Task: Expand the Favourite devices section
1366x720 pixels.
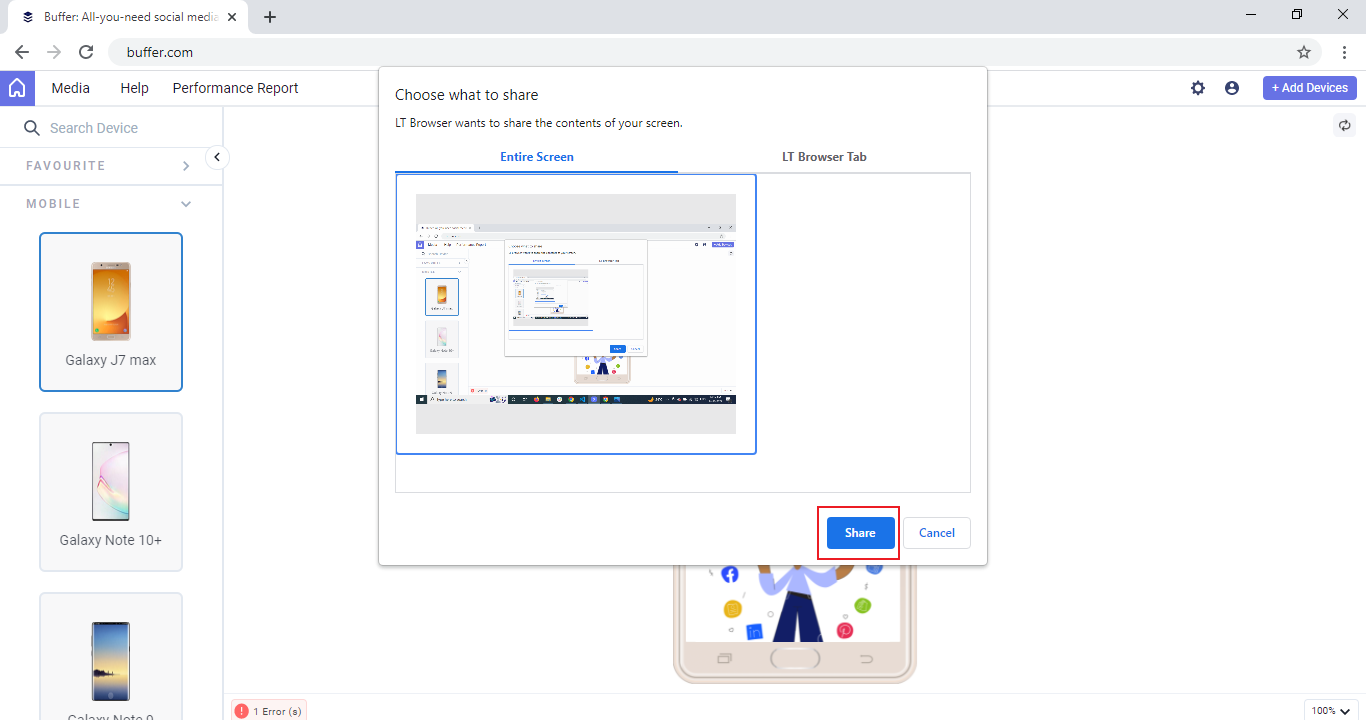Action: tap(186, 166)
